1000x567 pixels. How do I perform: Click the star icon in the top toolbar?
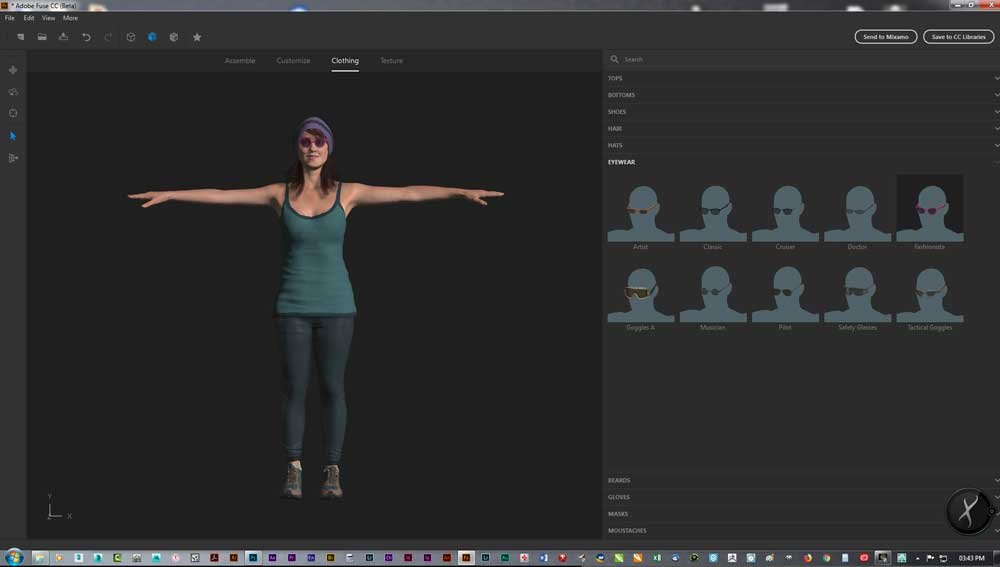197,37
